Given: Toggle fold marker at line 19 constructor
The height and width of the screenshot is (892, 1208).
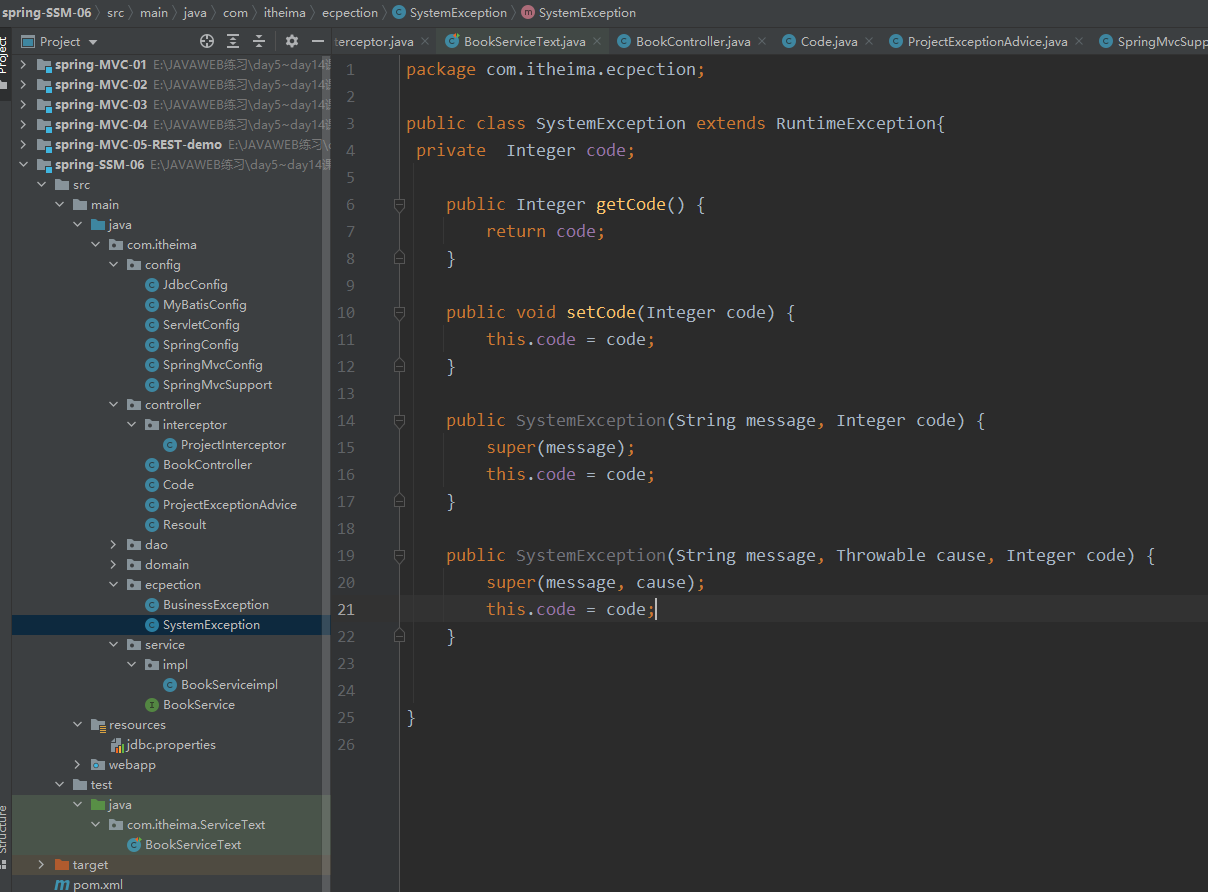Looking at the screenshot, I should (399, 556).
